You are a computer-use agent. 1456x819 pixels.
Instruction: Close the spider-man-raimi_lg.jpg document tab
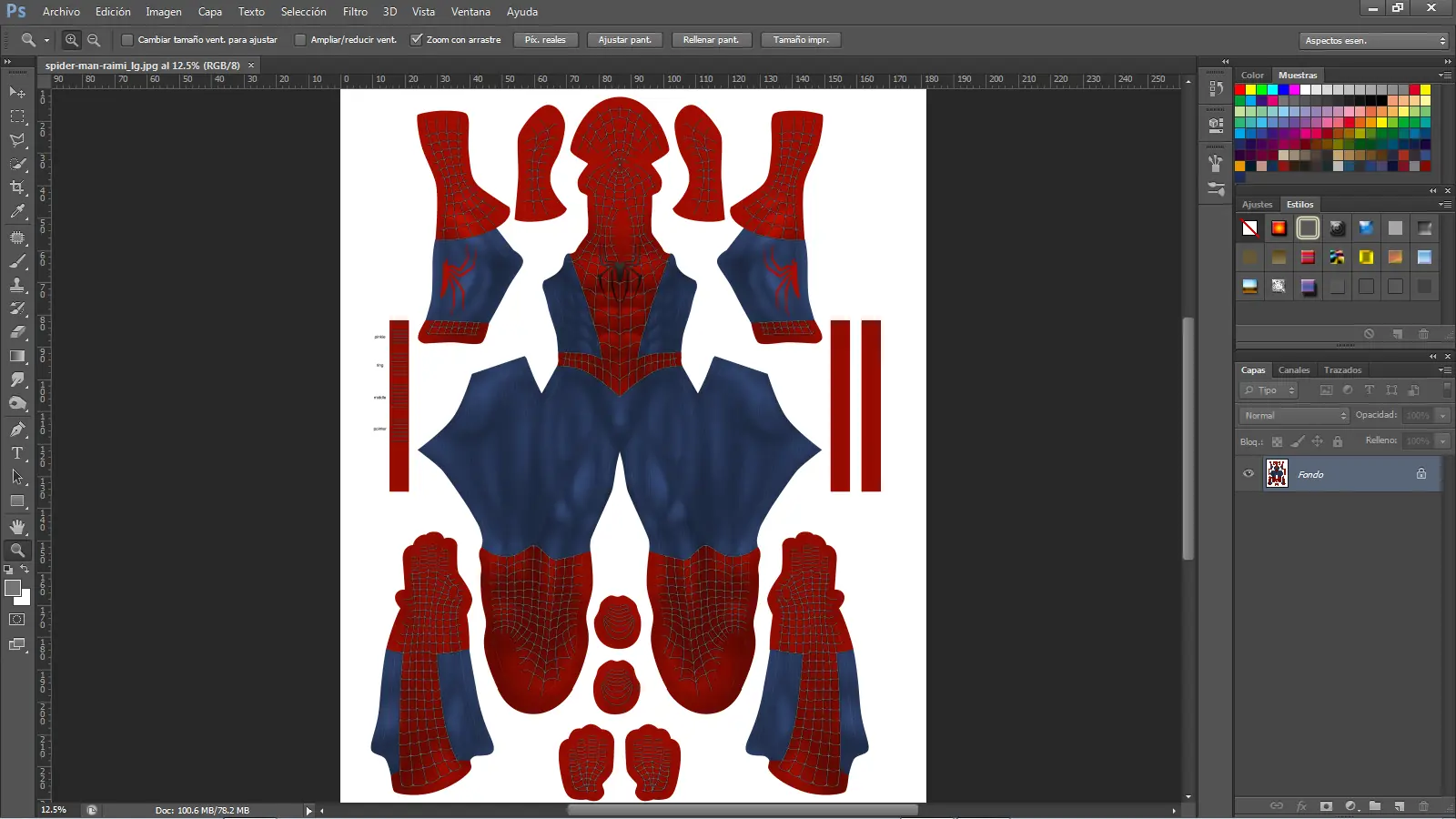coord(251,66)
